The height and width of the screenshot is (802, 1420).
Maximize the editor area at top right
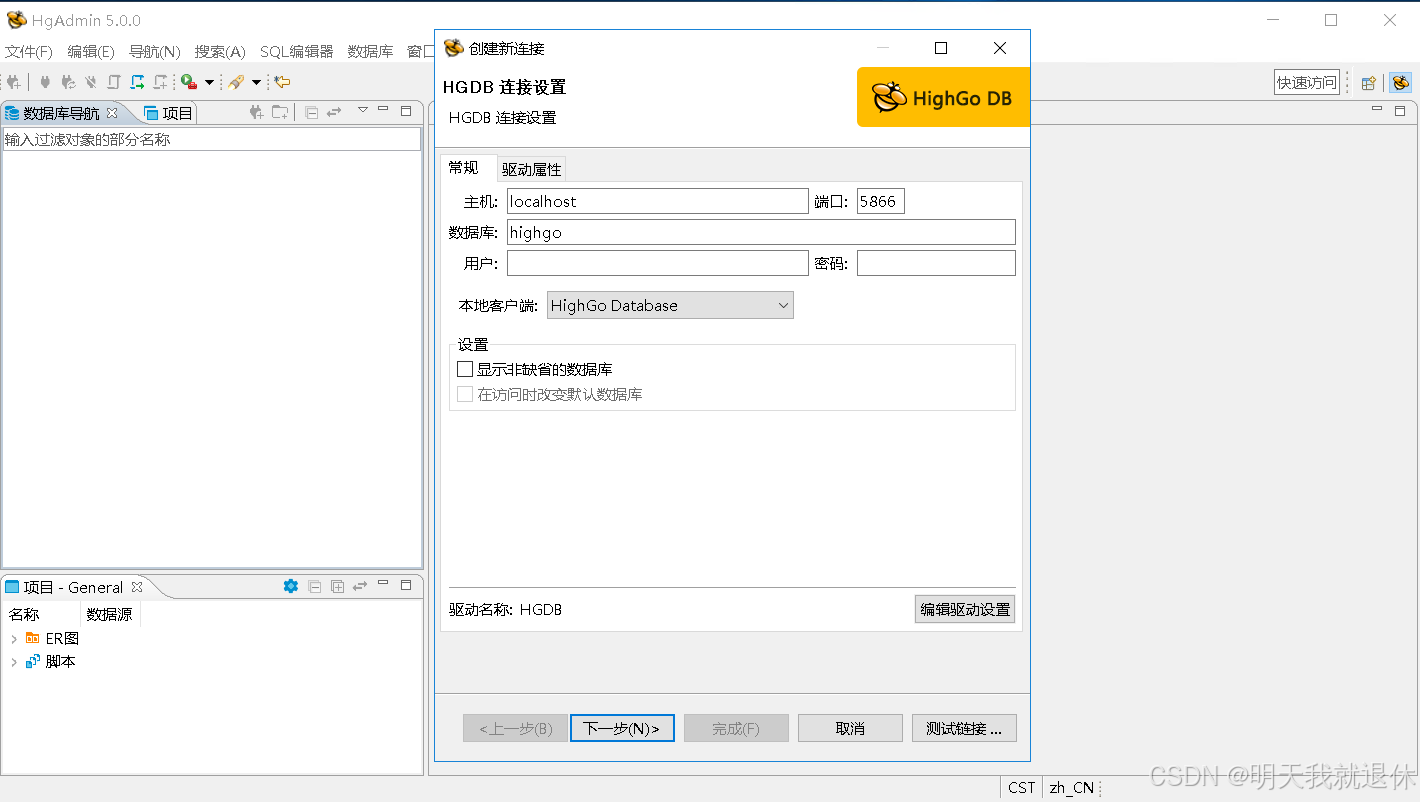coord(1400,110)
